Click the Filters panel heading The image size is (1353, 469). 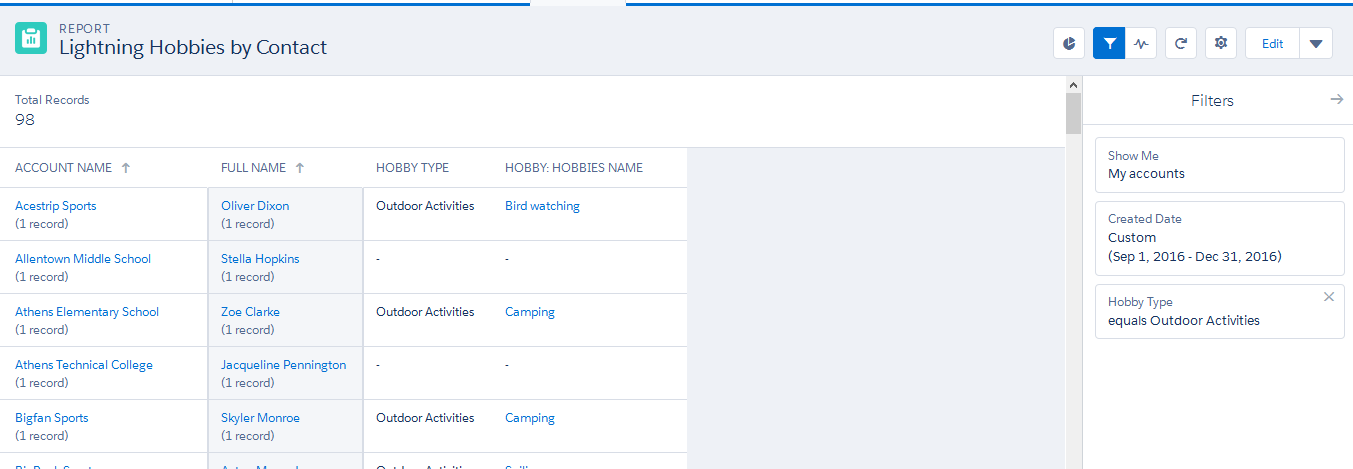click(1212, 101)
